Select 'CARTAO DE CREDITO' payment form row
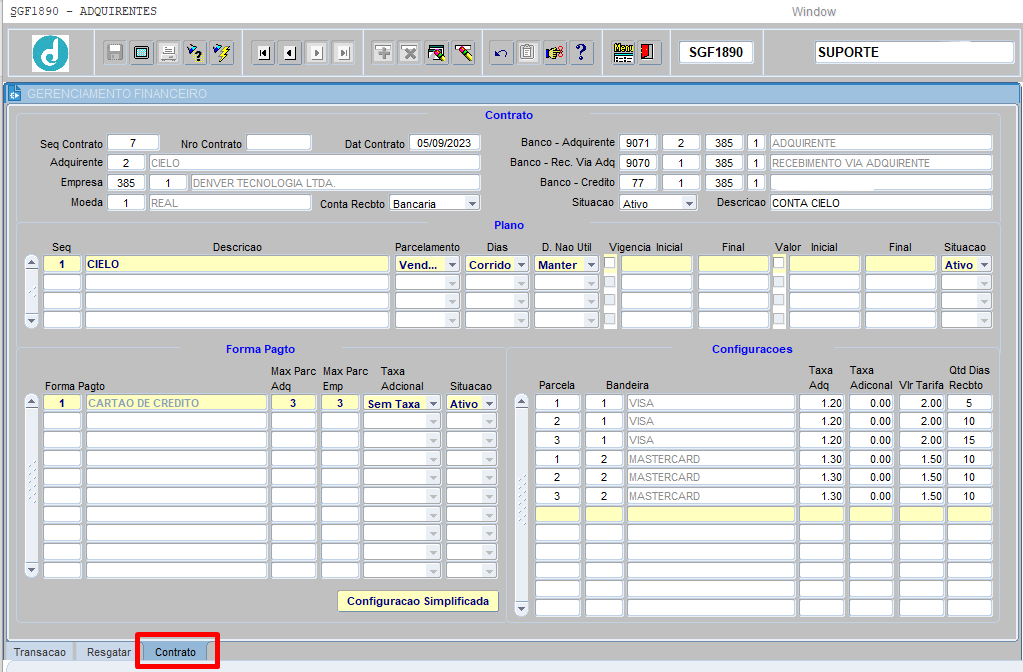The image size is (1023, 672). tap(176, 403)
